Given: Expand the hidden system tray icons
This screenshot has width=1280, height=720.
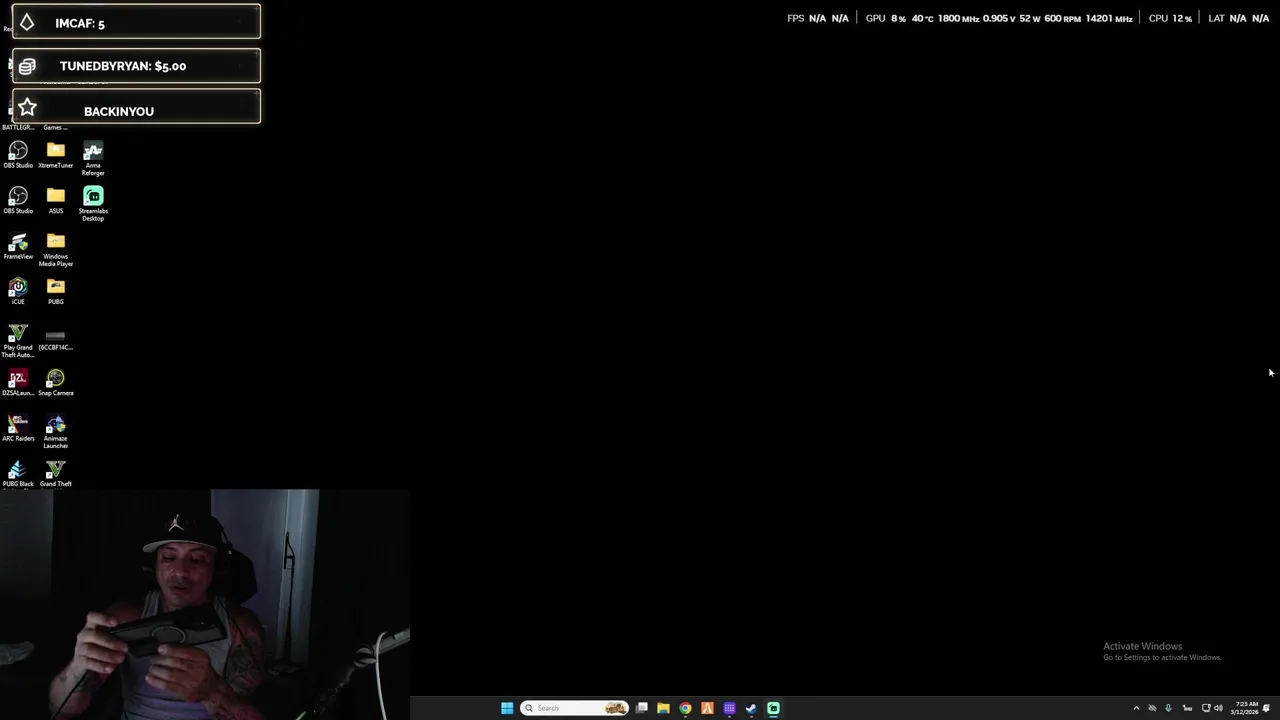Looking at the screenshot, I should [x=1136, y=708].
